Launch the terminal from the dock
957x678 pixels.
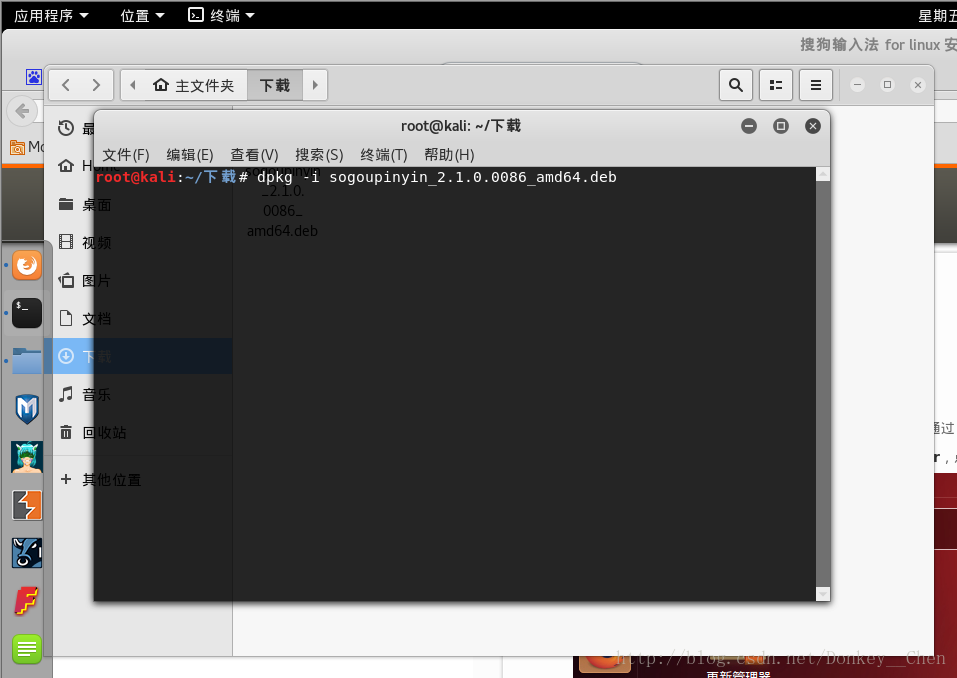27,313
